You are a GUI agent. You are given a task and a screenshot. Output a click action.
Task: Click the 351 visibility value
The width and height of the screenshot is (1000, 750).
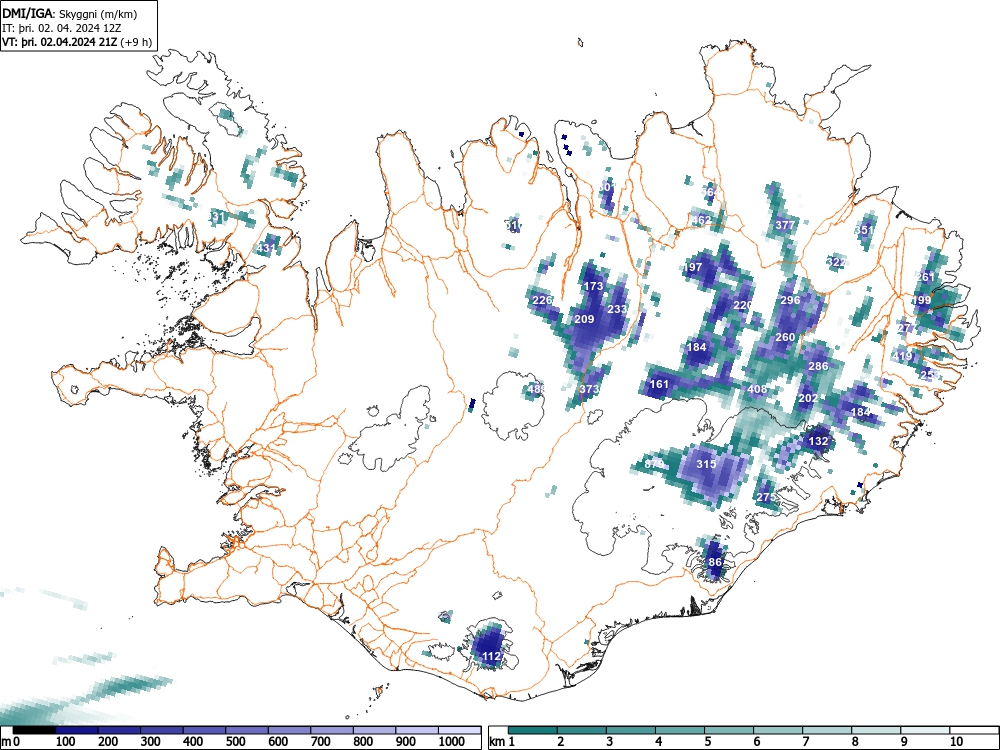click(x=864, y=230)
